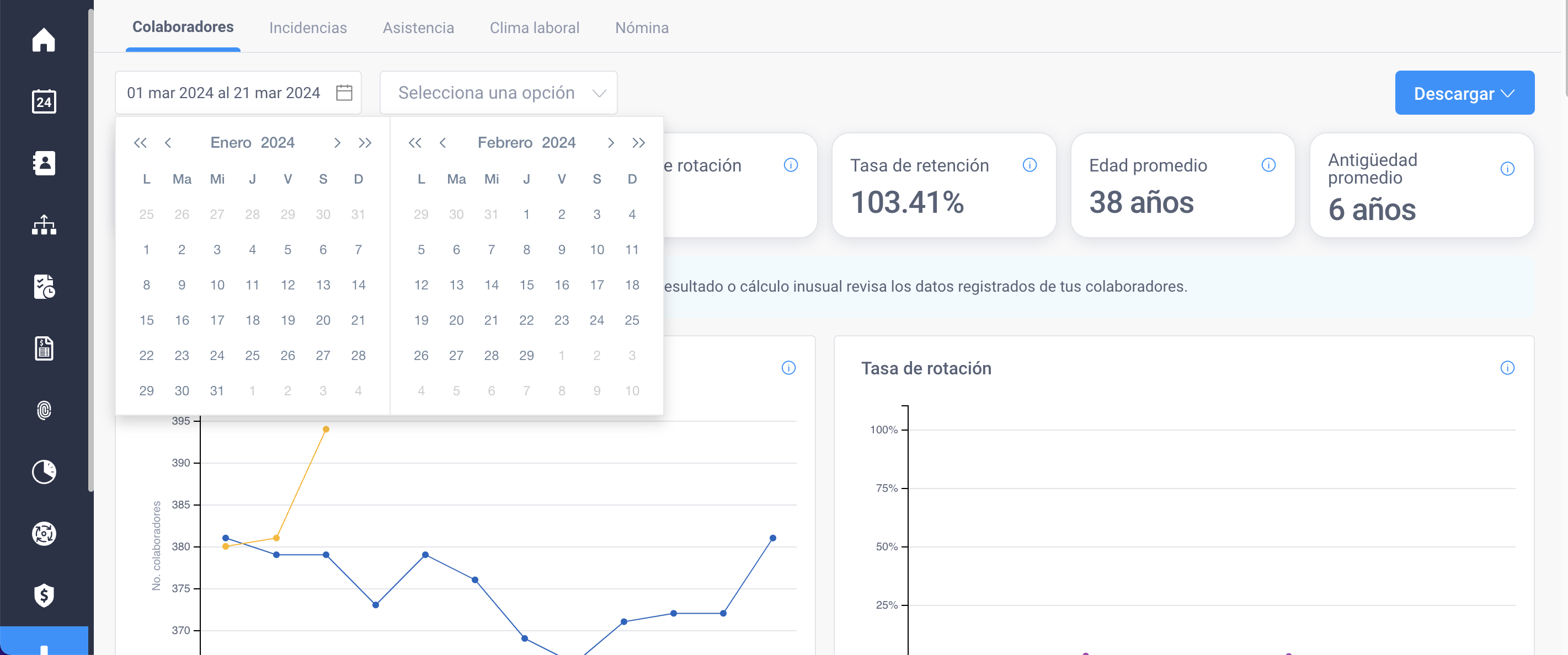Click the date range input field
The image size is (1568, 655).
238,93
